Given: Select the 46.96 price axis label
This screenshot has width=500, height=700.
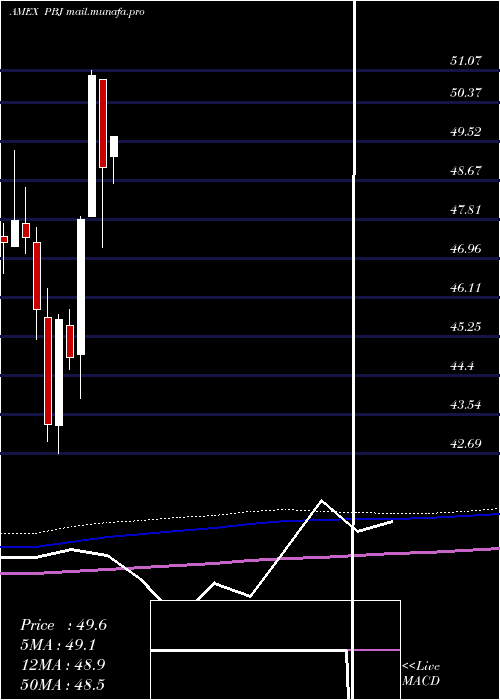Looking at the screenshot, I should click(466, 248).
